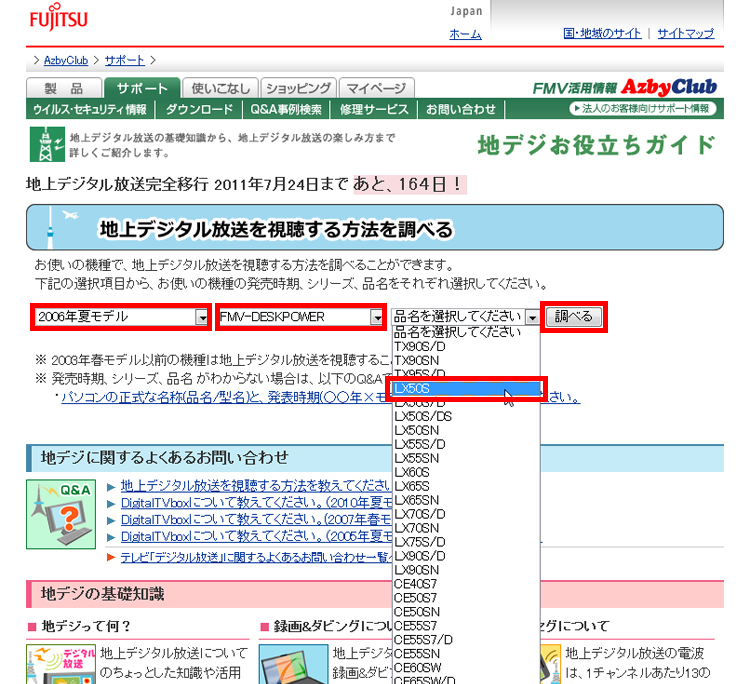Click the デジタル放送 thumbnail under 地デジって何？

click(61, 664)
